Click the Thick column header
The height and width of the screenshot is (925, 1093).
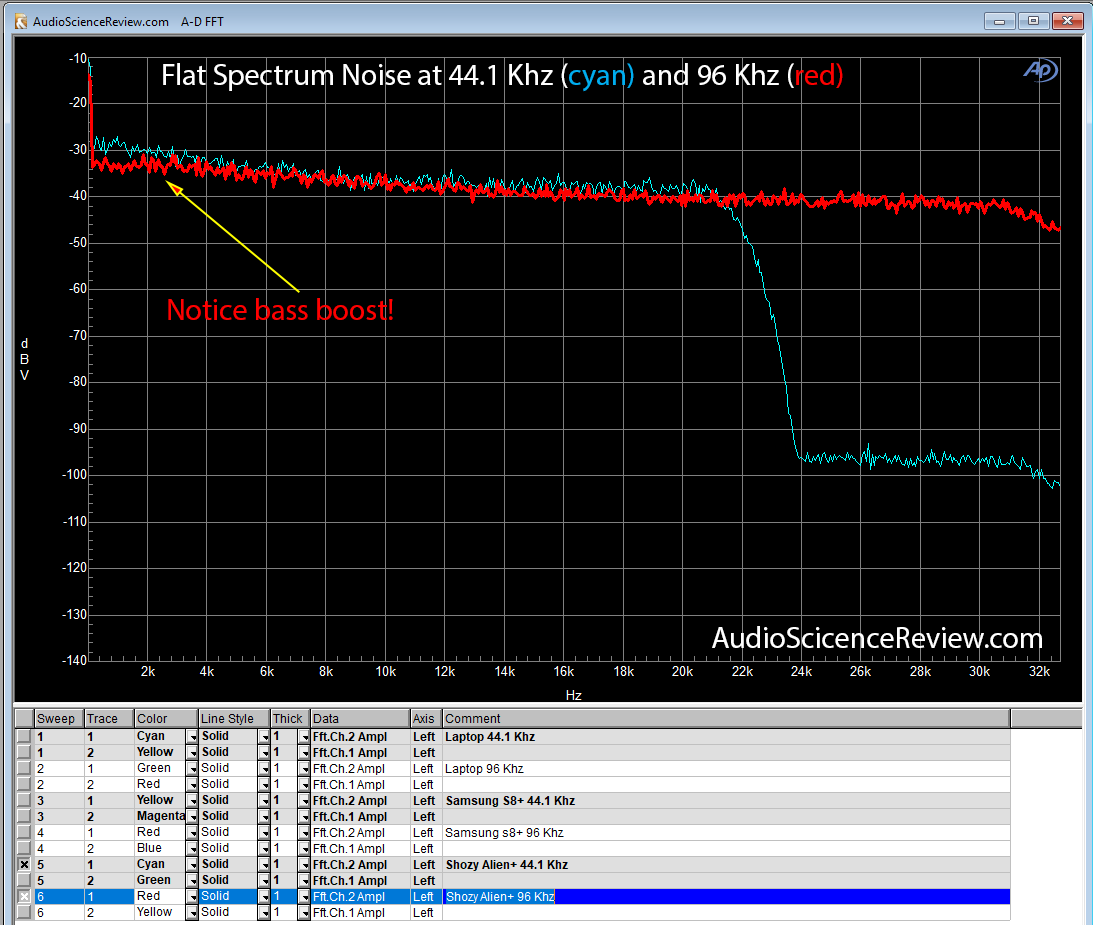pyautogui.click(x=290, y=719)
